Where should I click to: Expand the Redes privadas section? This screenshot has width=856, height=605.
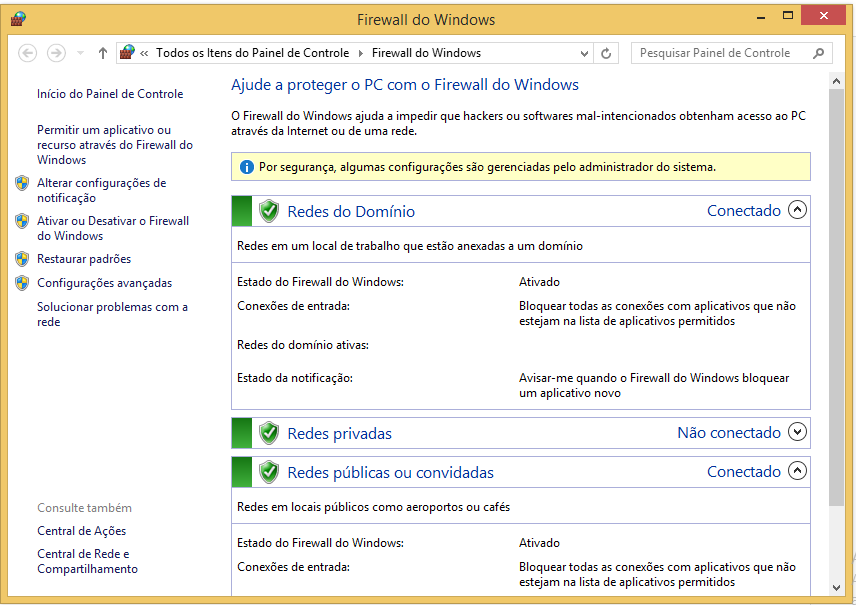[798, 432]
